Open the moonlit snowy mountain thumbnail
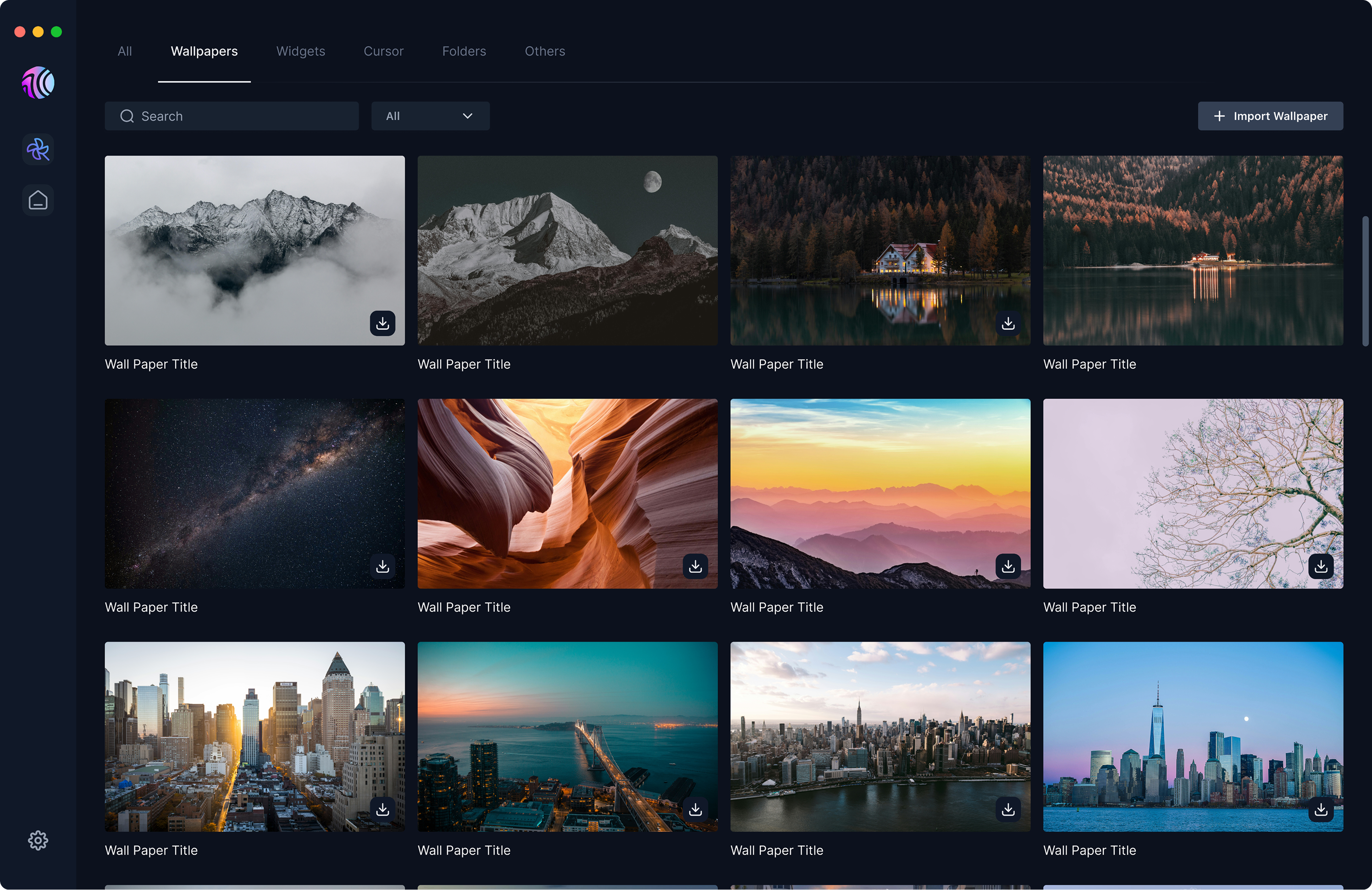The width and height of the screenshot is (1372, 890). tap(567, 250)
